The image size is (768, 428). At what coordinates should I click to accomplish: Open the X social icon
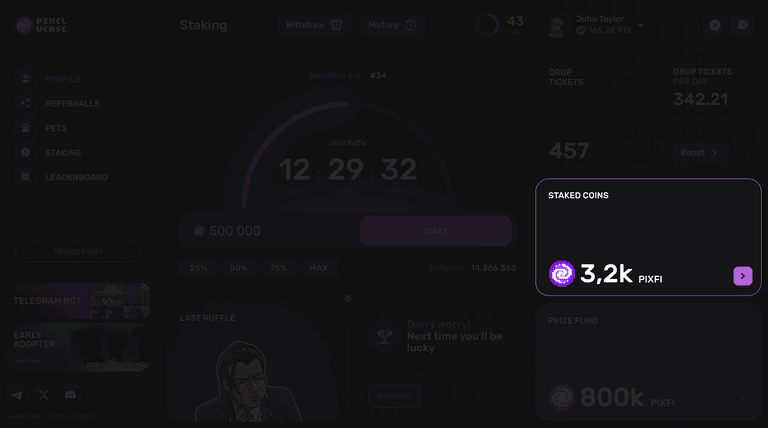(x=44, y=395)
